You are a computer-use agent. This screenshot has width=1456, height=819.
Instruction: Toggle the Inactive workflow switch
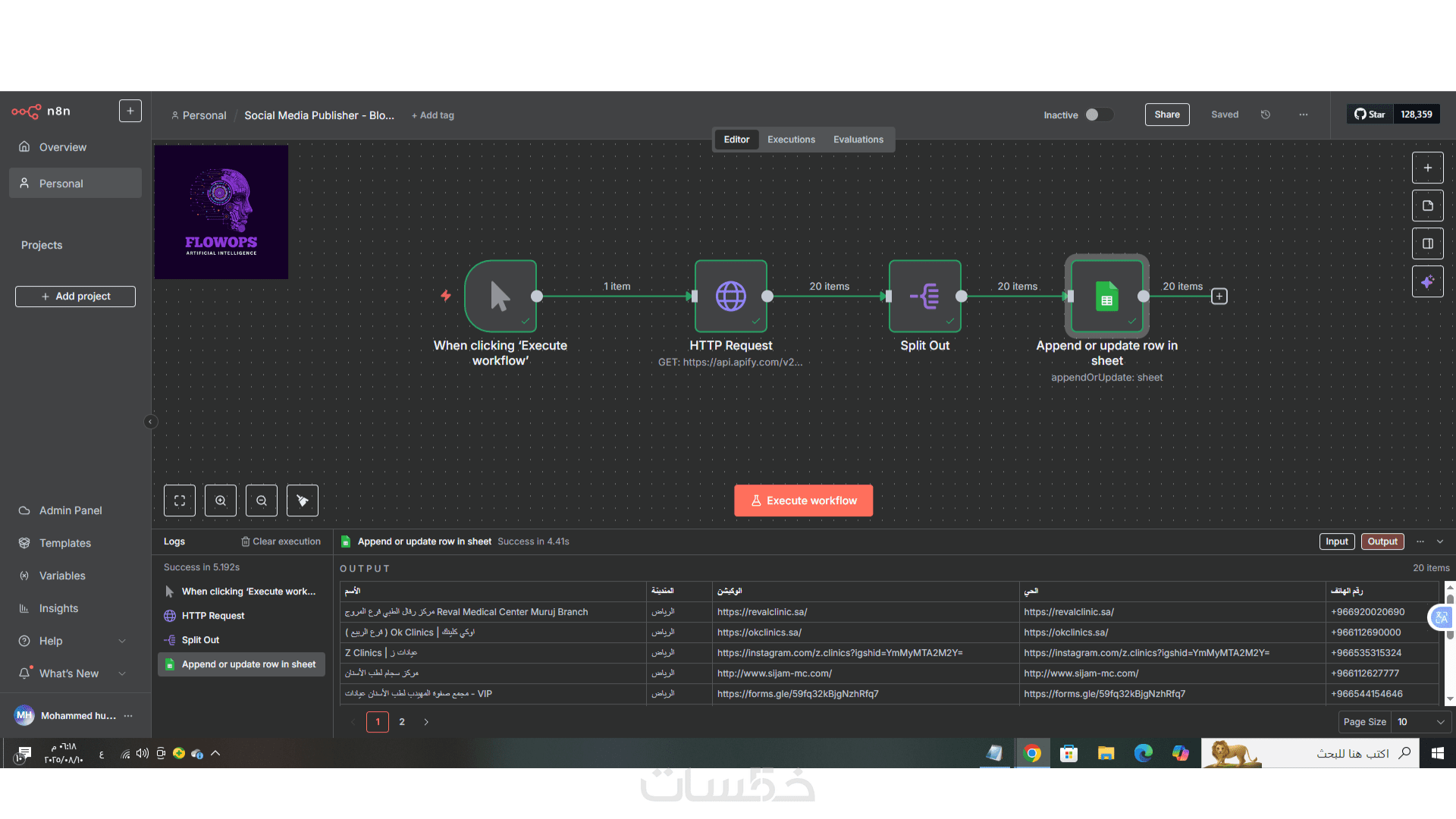[1098, 115]
